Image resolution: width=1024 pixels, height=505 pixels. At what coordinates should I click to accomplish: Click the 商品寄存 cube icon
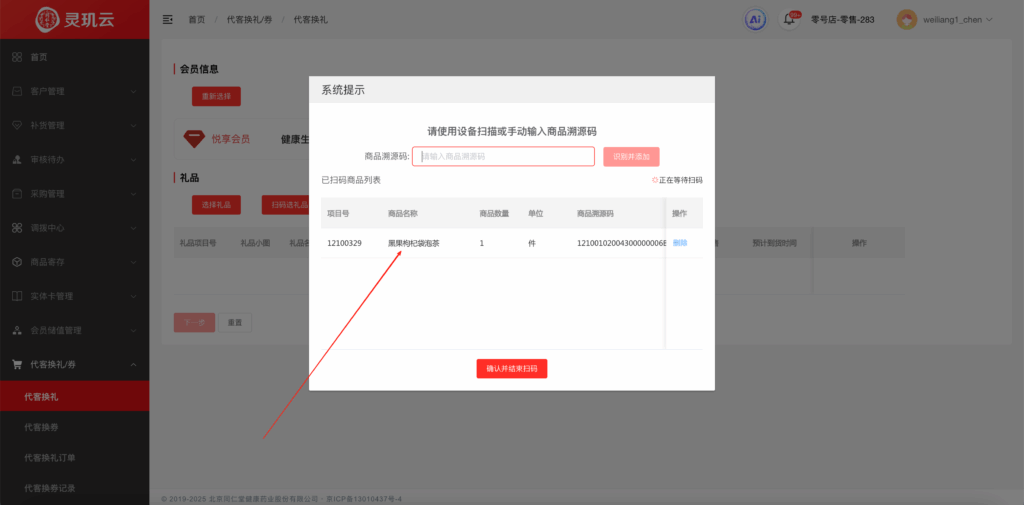(x=17, y=262)
